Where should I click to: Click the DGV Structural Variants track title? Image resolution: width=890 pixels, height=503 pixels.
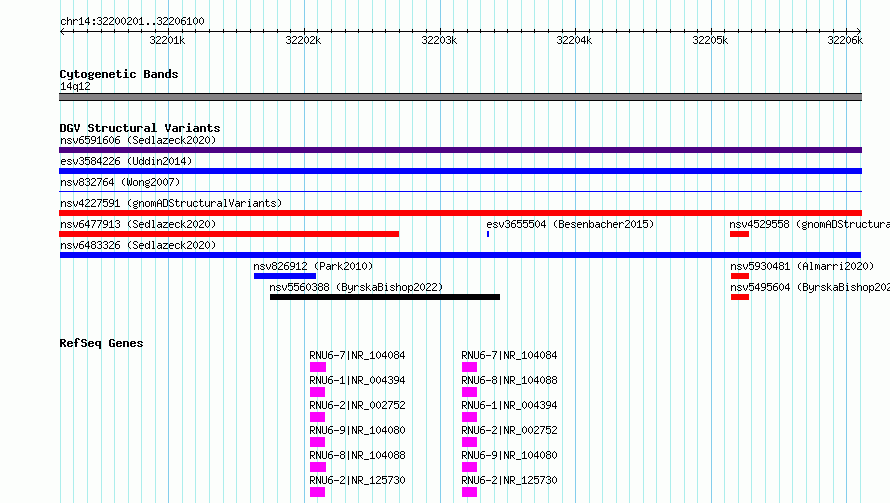140,128
